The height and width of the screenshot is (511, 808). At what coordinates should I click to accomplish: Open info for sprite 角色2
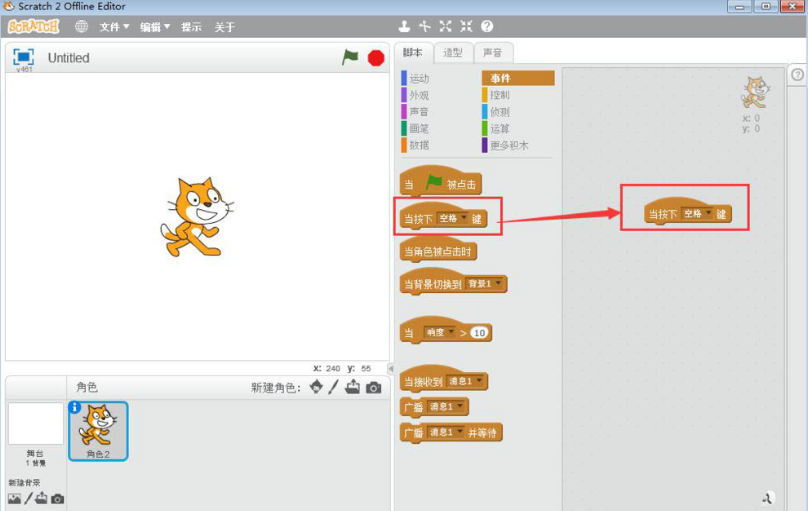click(75, 407)
